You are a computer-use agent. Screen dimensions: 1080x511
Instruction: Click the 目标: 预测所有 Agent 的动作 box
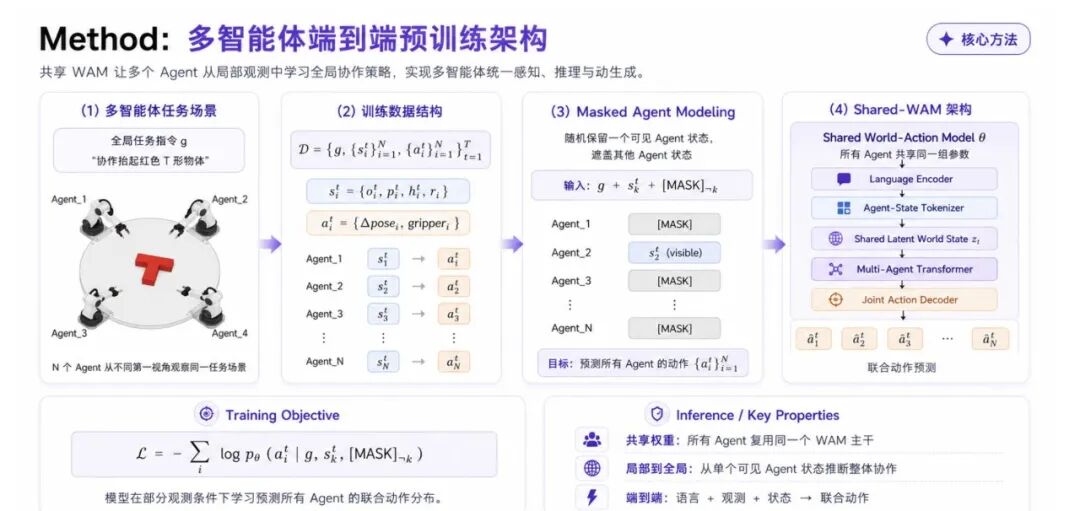tap(643, 364)
